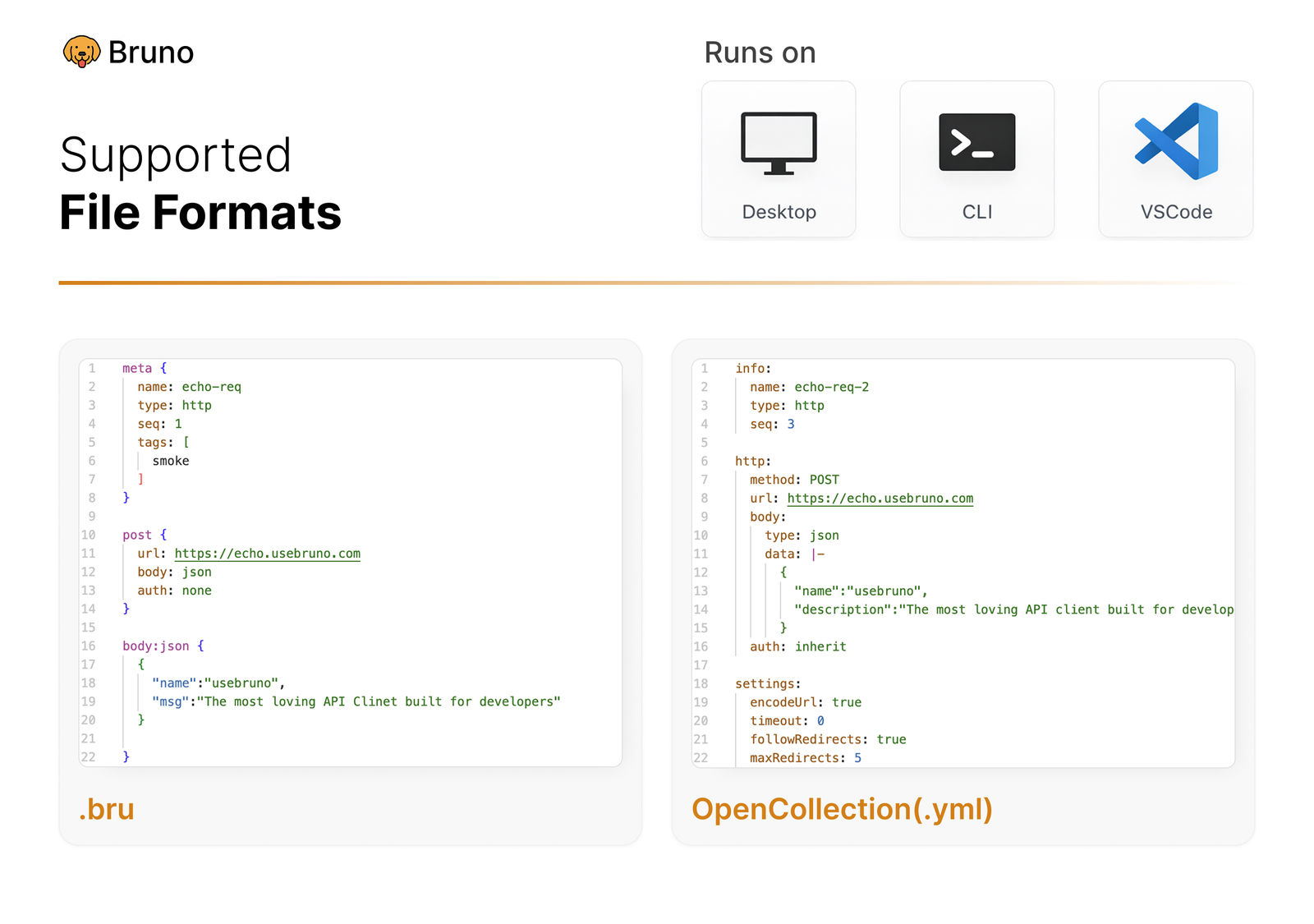Viewport: 1314px width, 924px height.
Task: Click the Desktop monitor icon
Action: [779, 144]
